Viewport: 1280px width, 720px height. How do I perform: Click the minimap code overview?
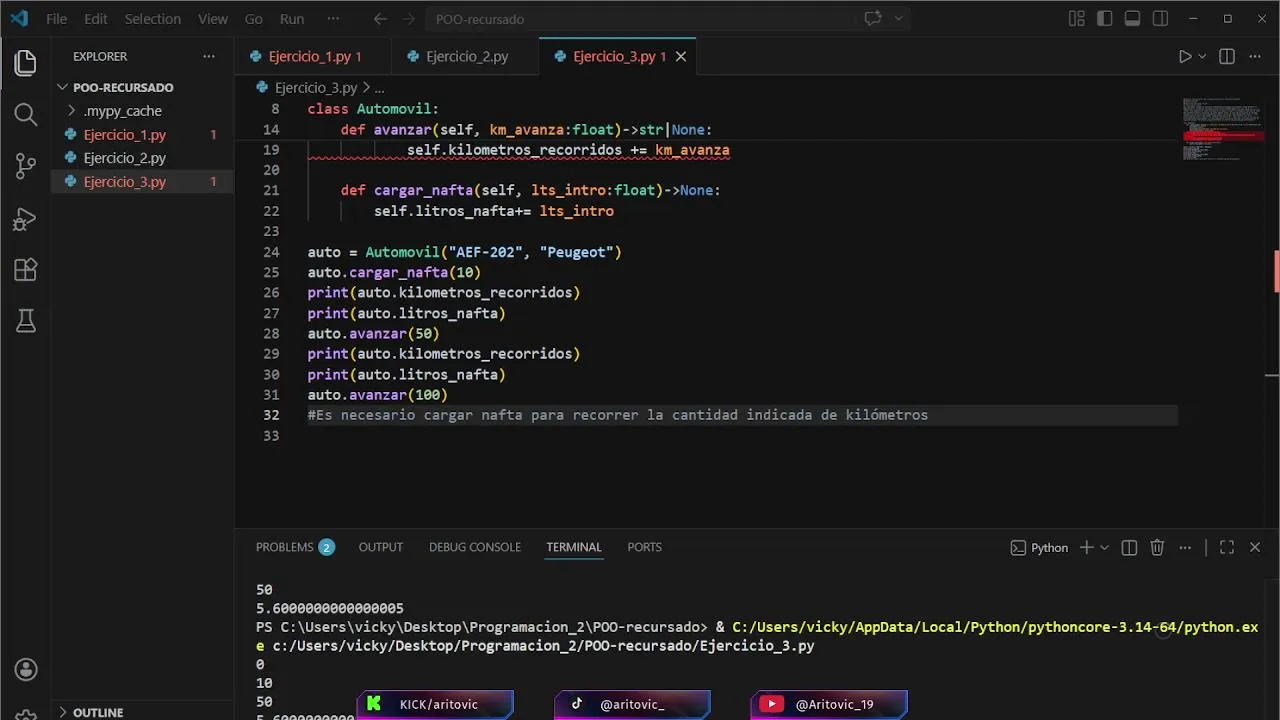point(1223,130)
